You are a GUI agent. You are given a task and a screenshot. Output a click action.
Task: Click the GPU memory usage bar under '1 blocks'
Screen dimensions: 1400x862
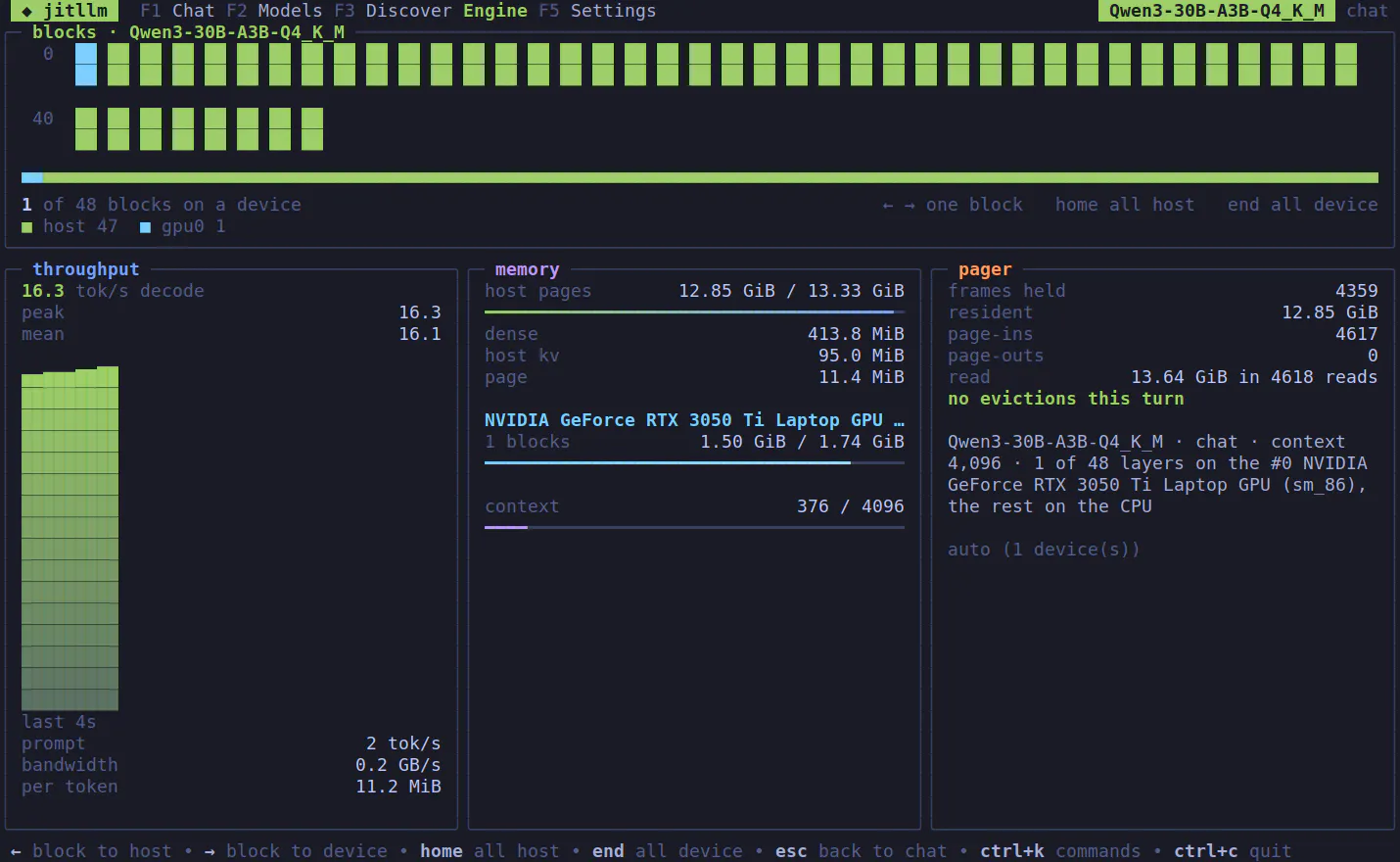point(694,463)
